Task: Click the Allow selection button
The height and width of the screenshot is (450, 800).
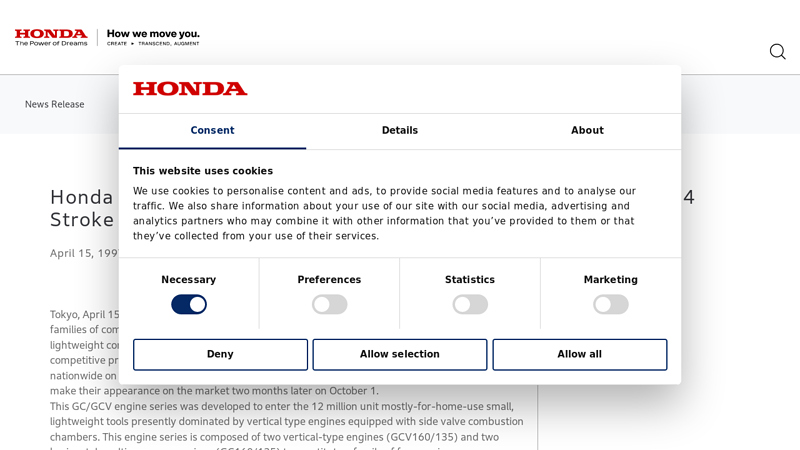Action: coord(400,355)
